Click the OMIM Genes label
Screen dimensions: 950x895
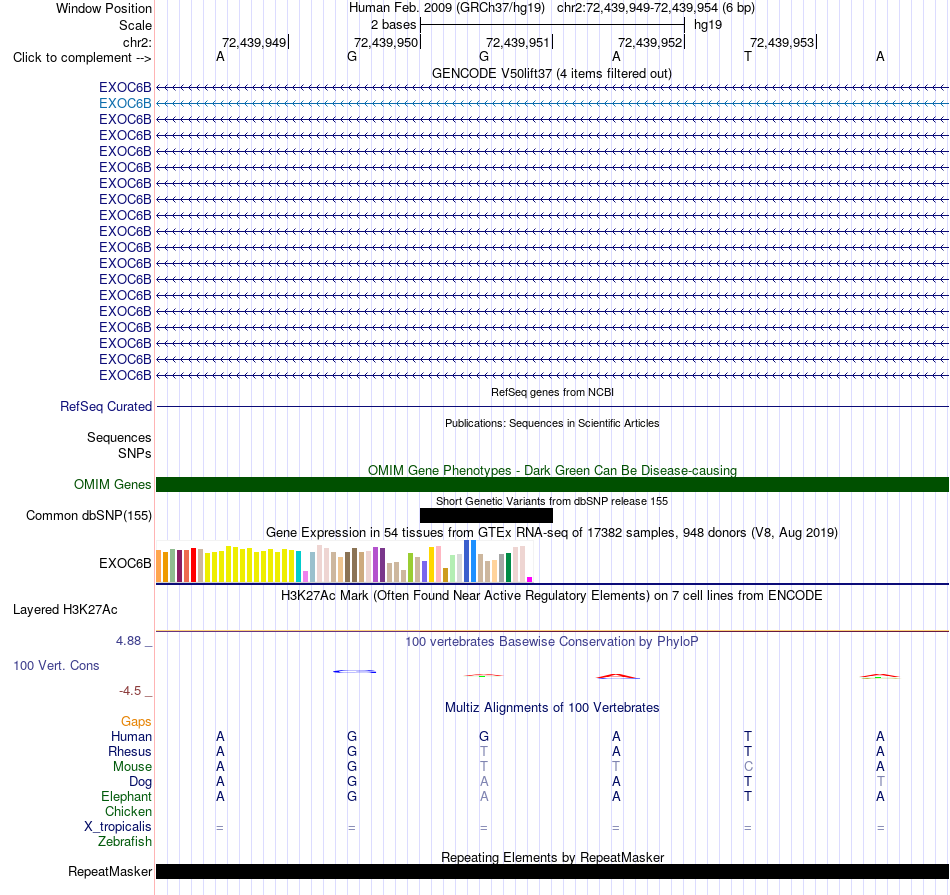112,484
